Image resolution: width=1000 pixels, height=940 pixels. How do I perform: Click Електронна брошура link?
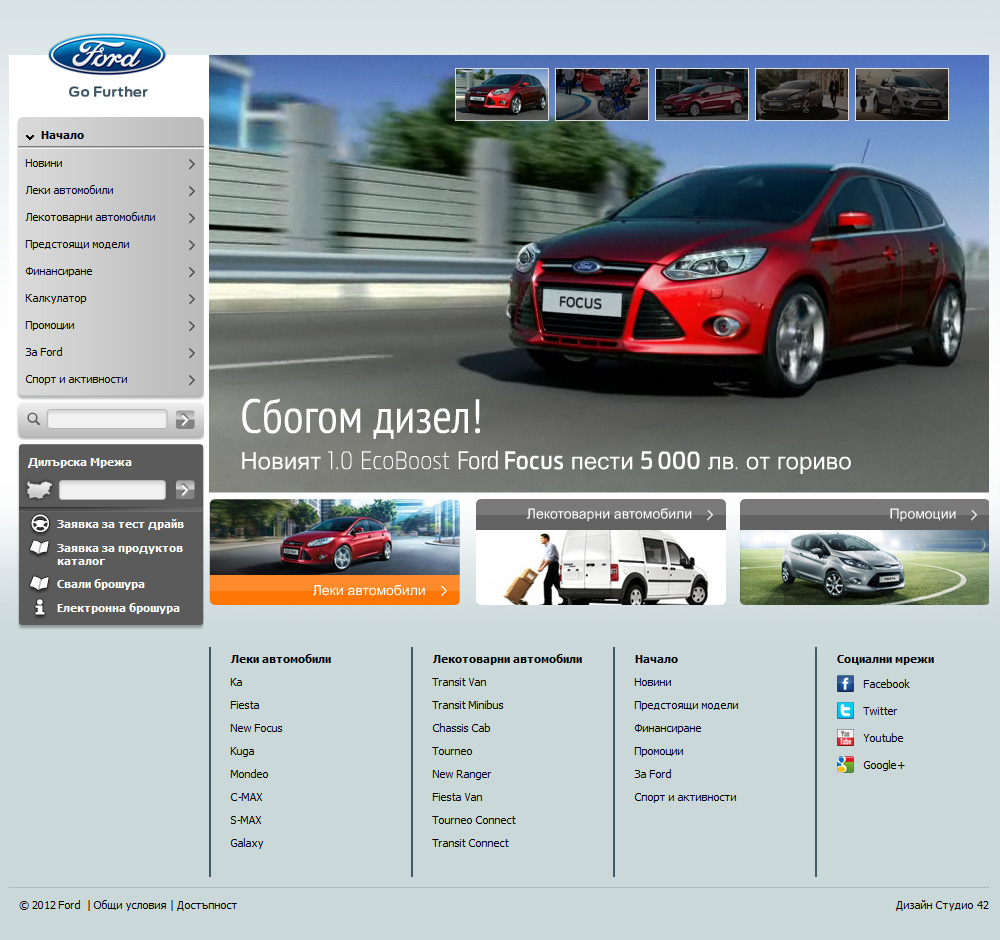point(118,608)
